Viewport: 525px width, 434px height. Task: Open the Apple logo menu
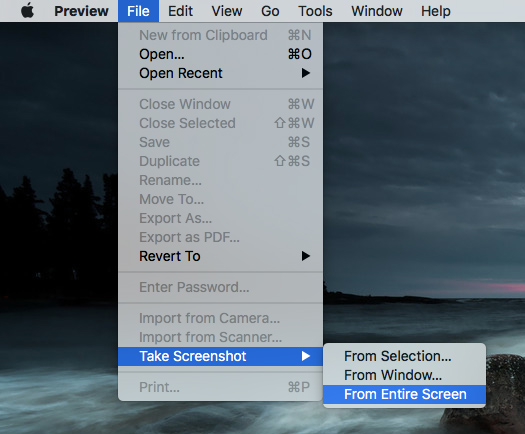(27, 11)
